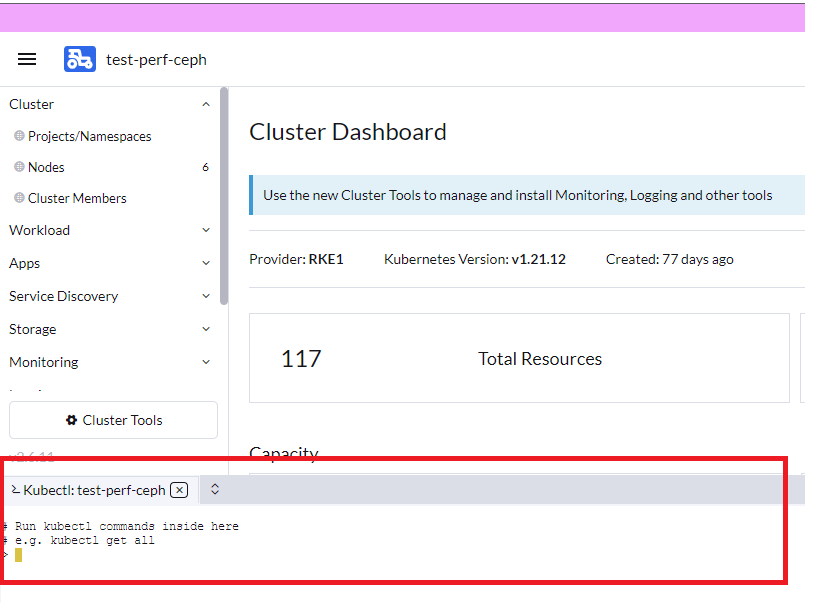The height and width of the screenshot is (603, 814).
Task: Open Cluster Tools
Action: click(113, 420)
